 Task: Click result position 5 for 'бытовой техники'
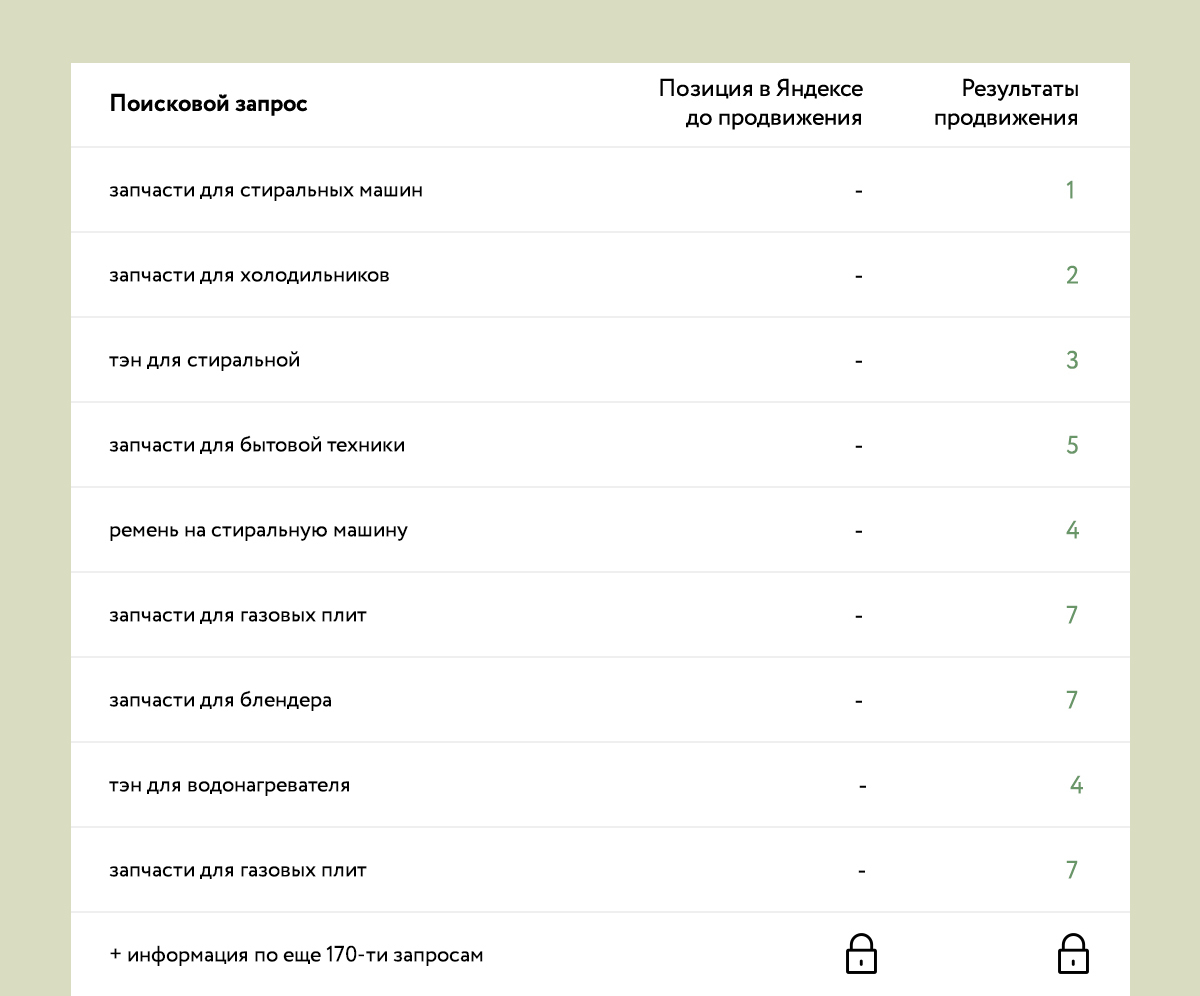pos(1072,445)
